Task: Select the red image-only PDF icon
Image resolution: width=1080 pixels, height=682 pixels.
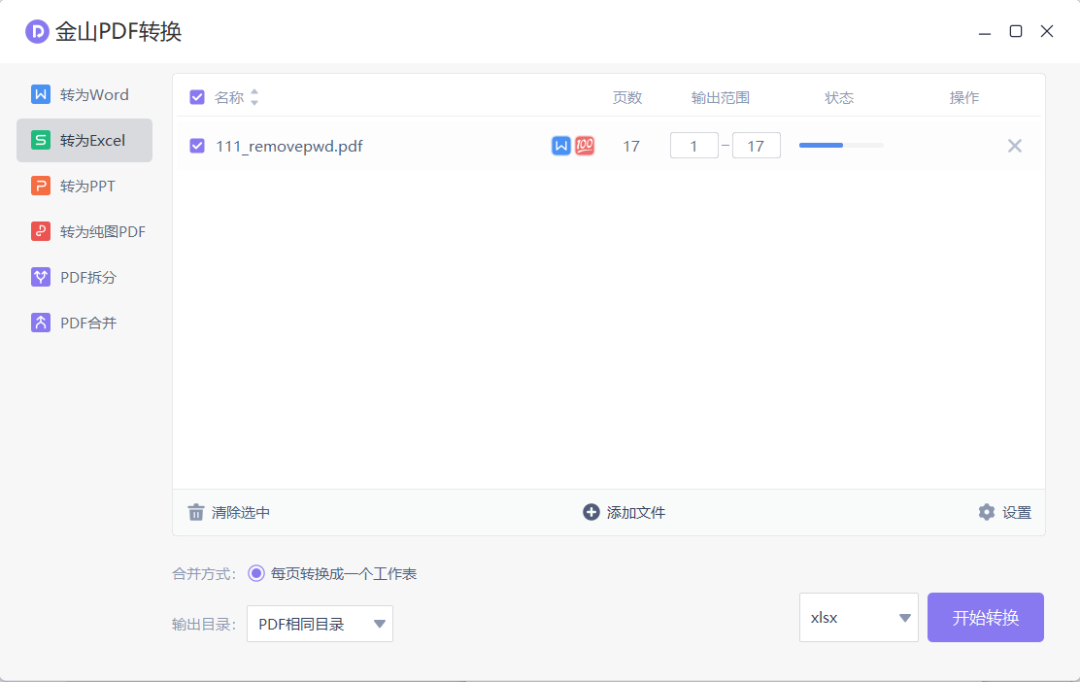Action: tap(41, 231)
